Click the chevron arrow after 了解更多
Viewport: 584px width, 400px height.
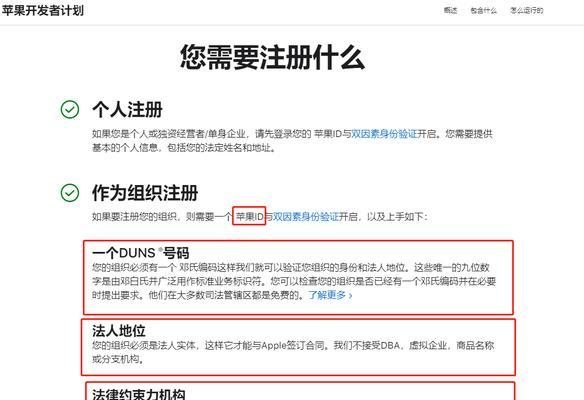(x=350, y=296)
